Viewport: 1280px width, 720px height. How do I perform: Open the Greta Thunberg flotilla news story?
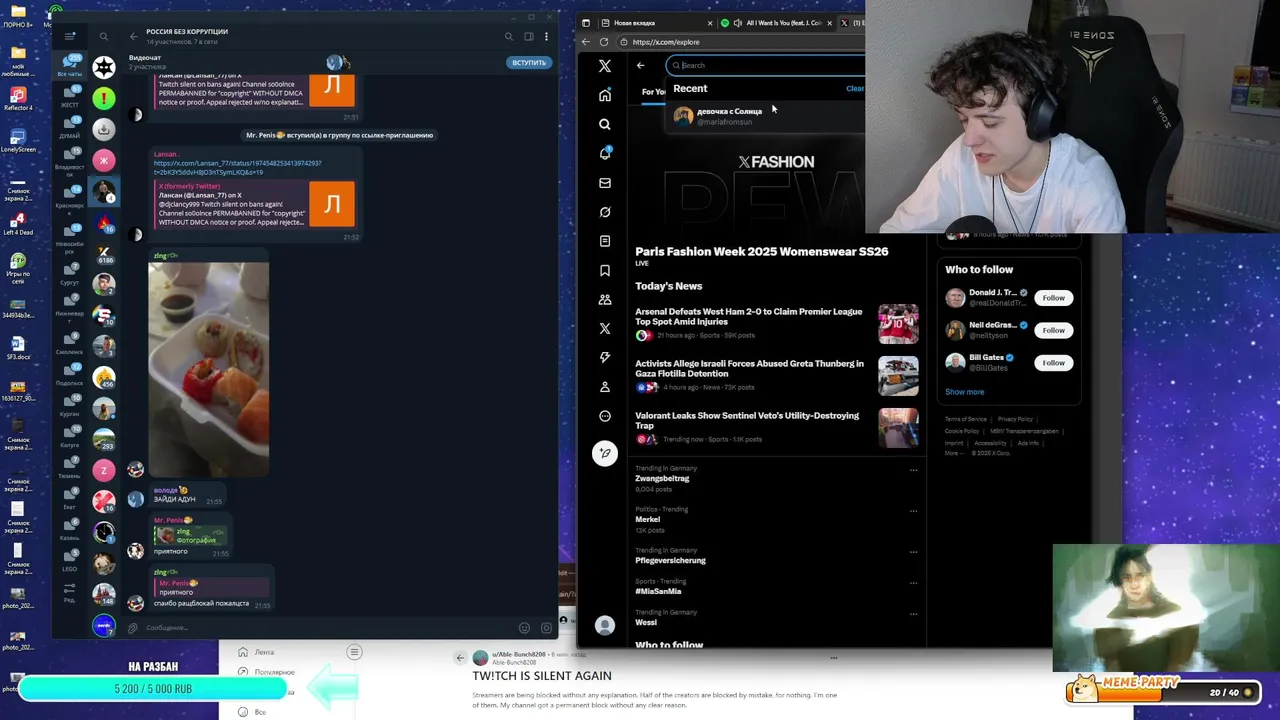pyautogui.click(x=777, y=376)
